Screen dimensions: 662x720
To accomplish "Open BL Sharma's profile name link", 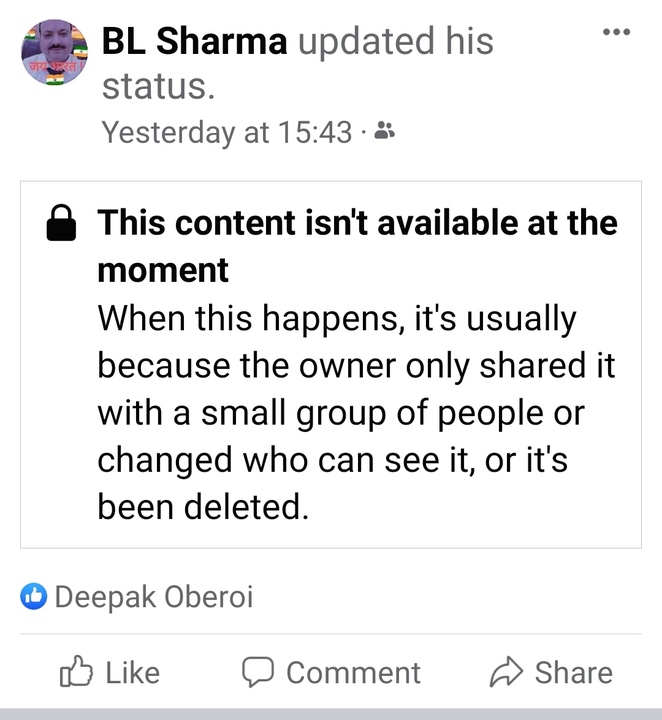I will click(194, 41).
